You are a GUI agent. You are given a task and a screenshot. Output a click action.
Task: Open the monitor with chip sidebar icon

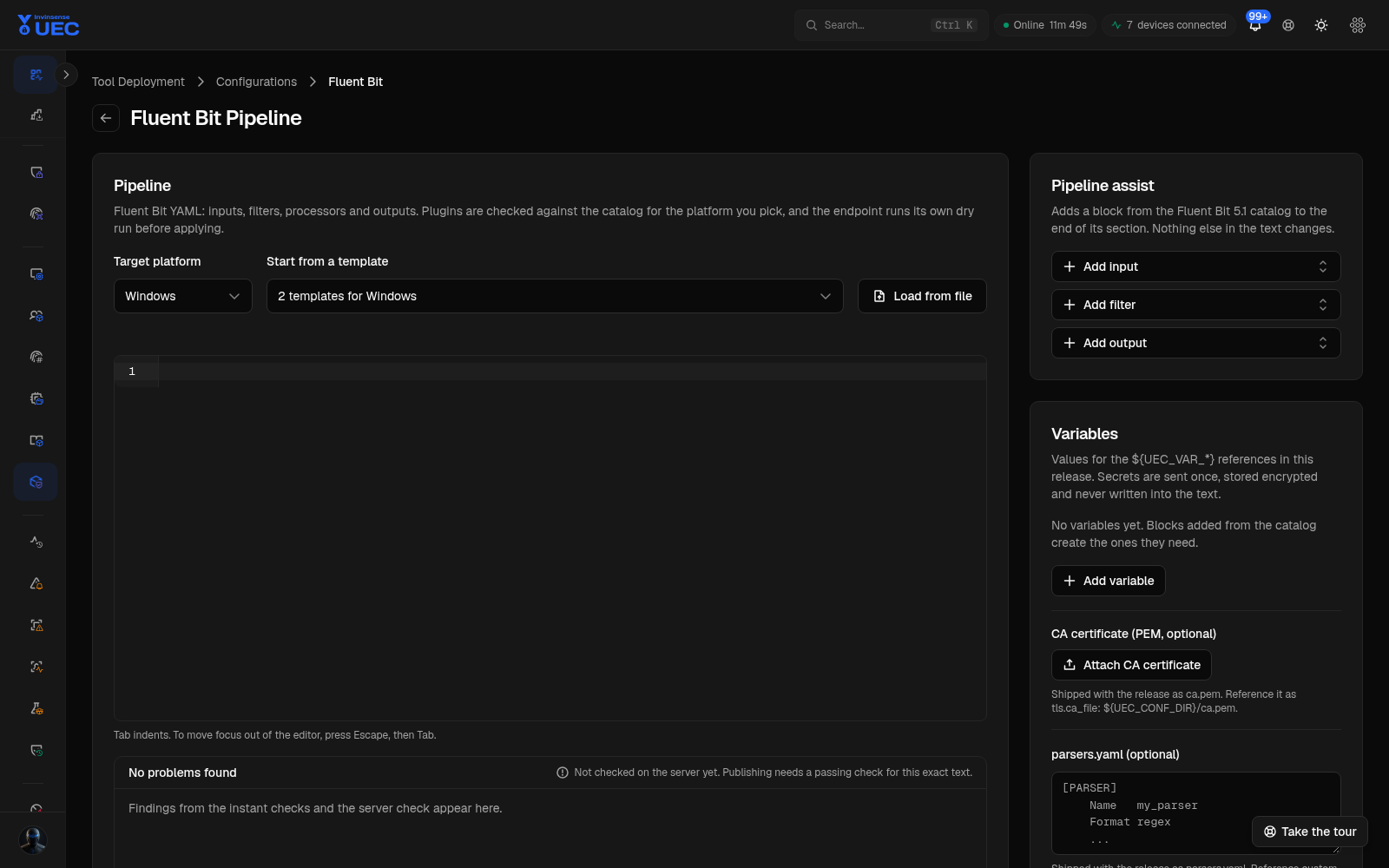click(x=36, y=274)
